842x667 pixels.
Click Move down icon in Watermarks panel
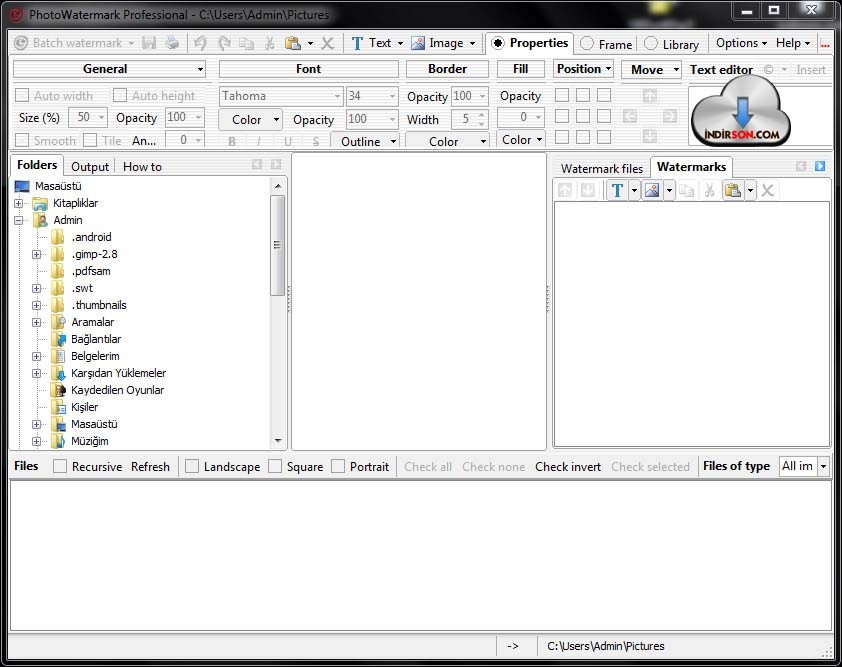coord(587,190)
